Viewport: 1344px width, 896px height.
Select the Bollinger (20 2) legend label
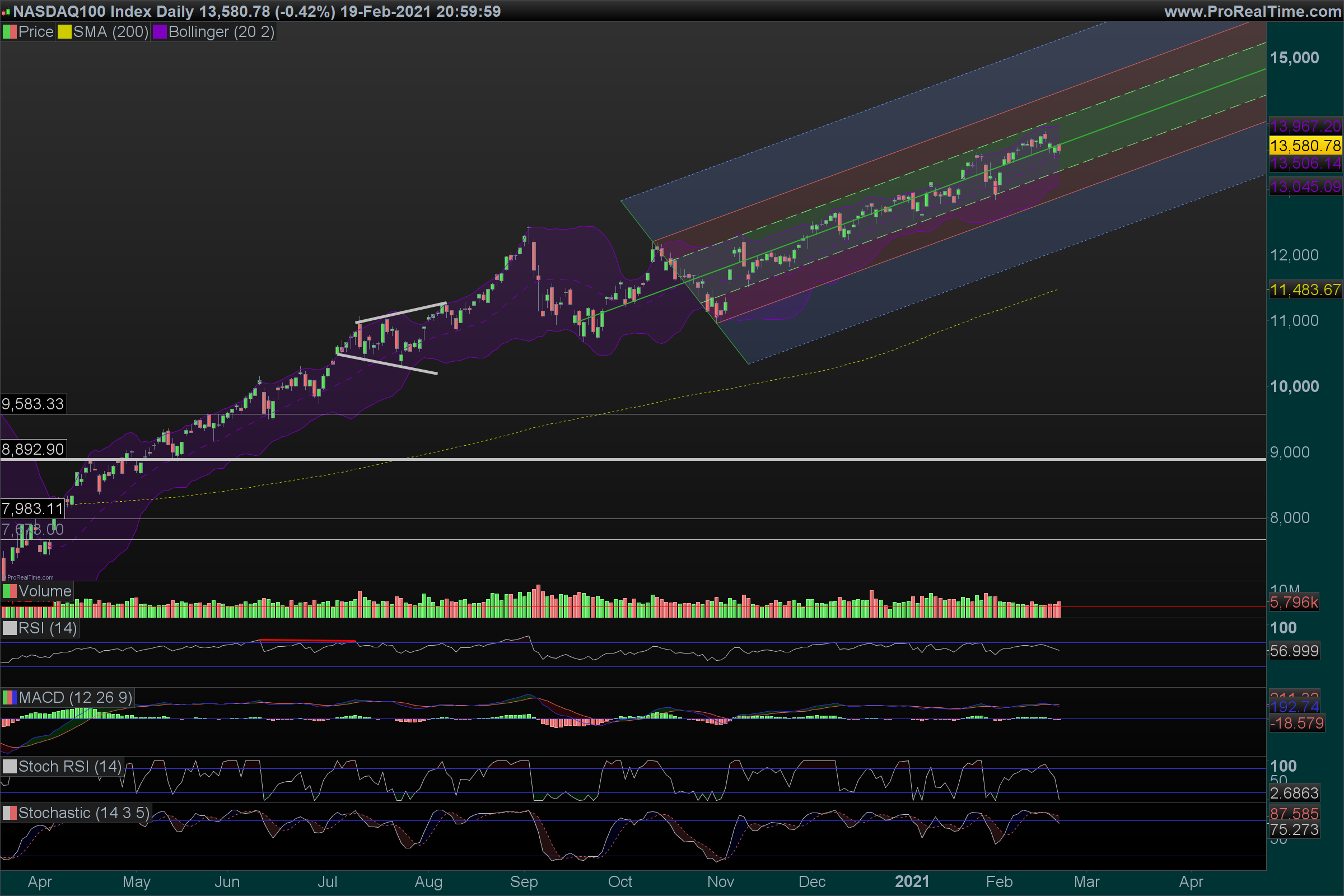pyautogui.click(x=221, y=32)
